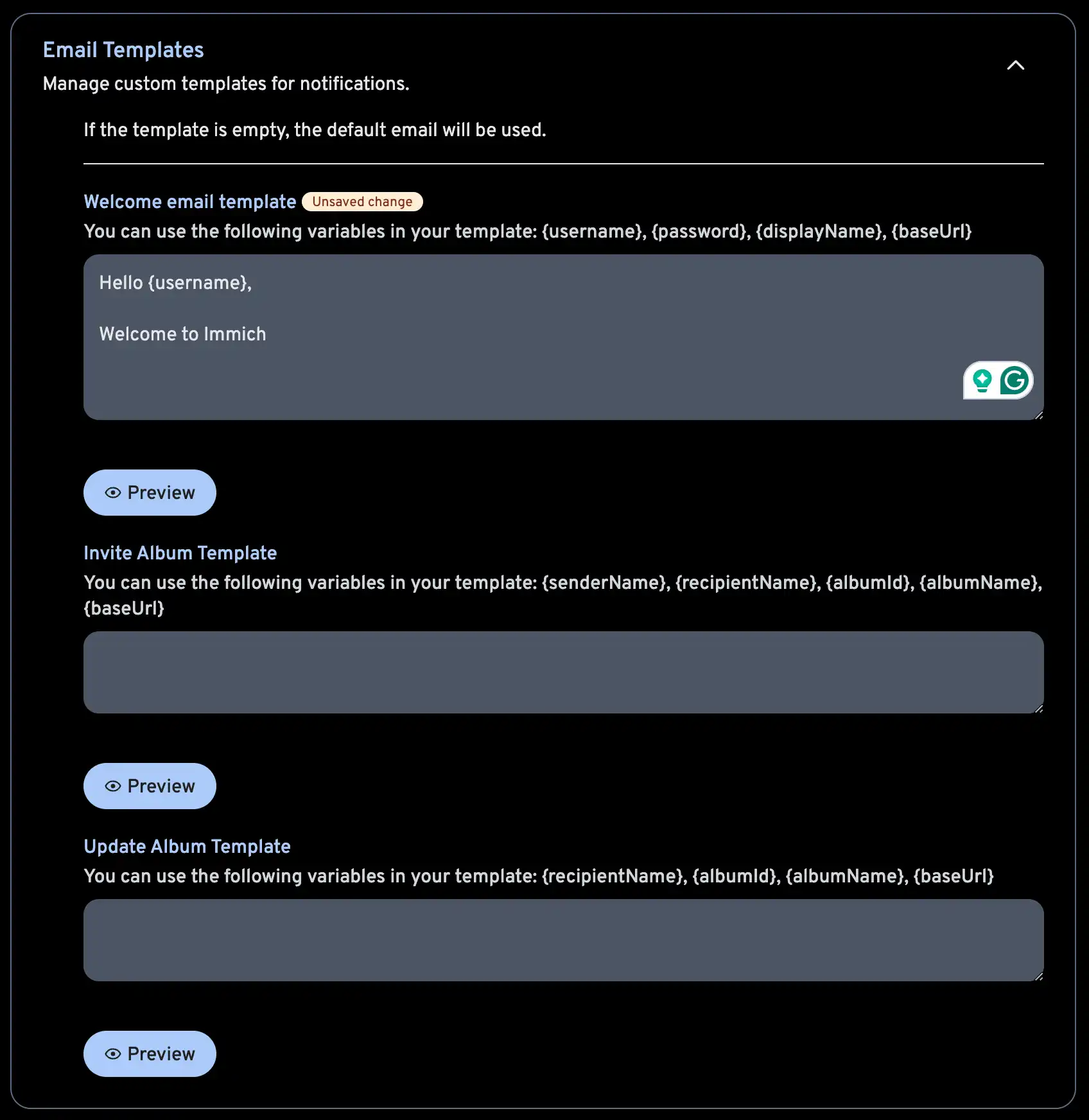Click inside the welcome email template text area
This screenshot has width=1089, height=1120.
(x=449, y=334)
